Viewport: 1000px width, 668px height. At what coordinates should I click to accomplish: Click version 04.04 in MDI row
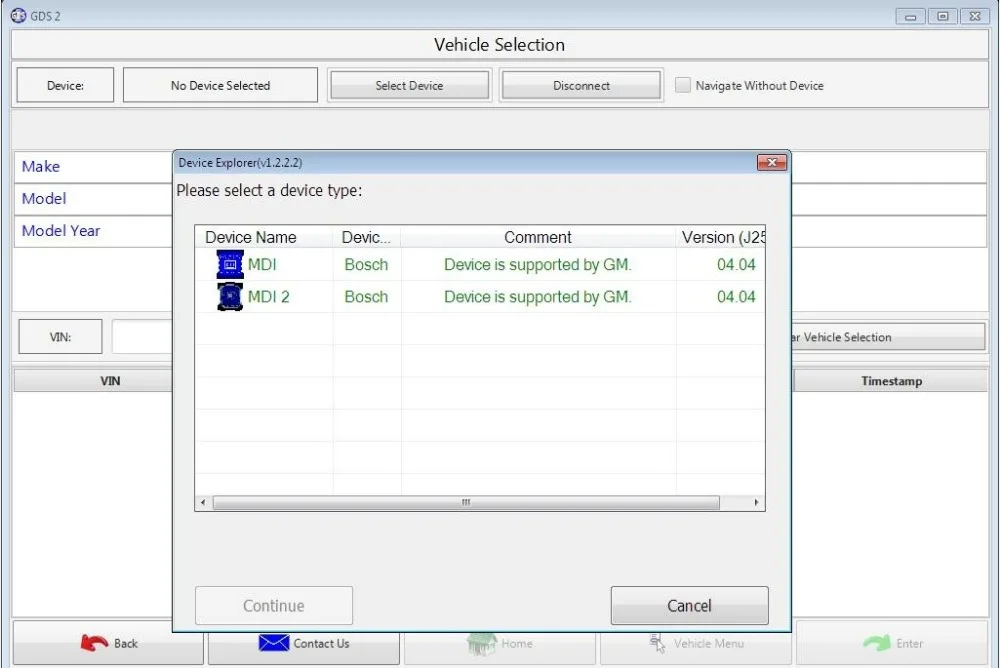tap(736, 264)
